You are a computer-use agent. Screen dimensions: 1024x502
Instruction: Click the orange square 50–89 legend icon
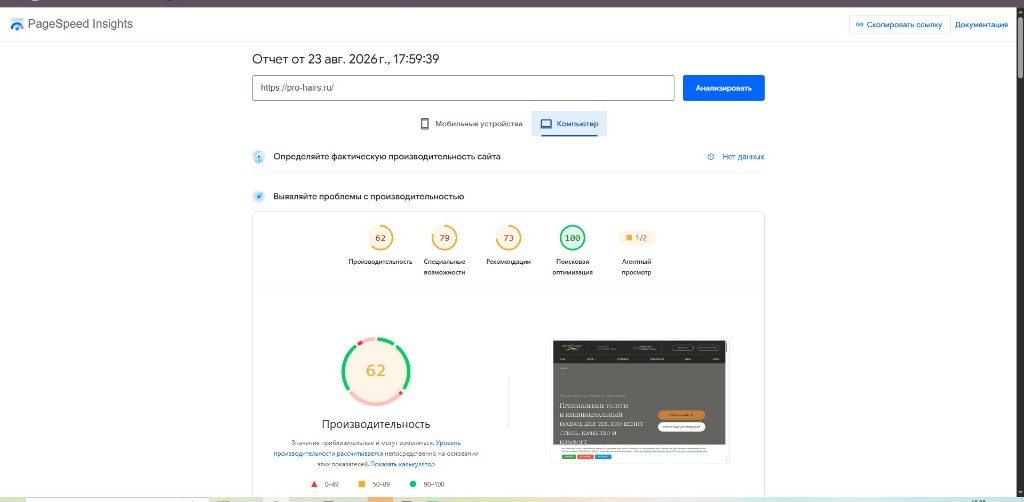click(361, 484)
